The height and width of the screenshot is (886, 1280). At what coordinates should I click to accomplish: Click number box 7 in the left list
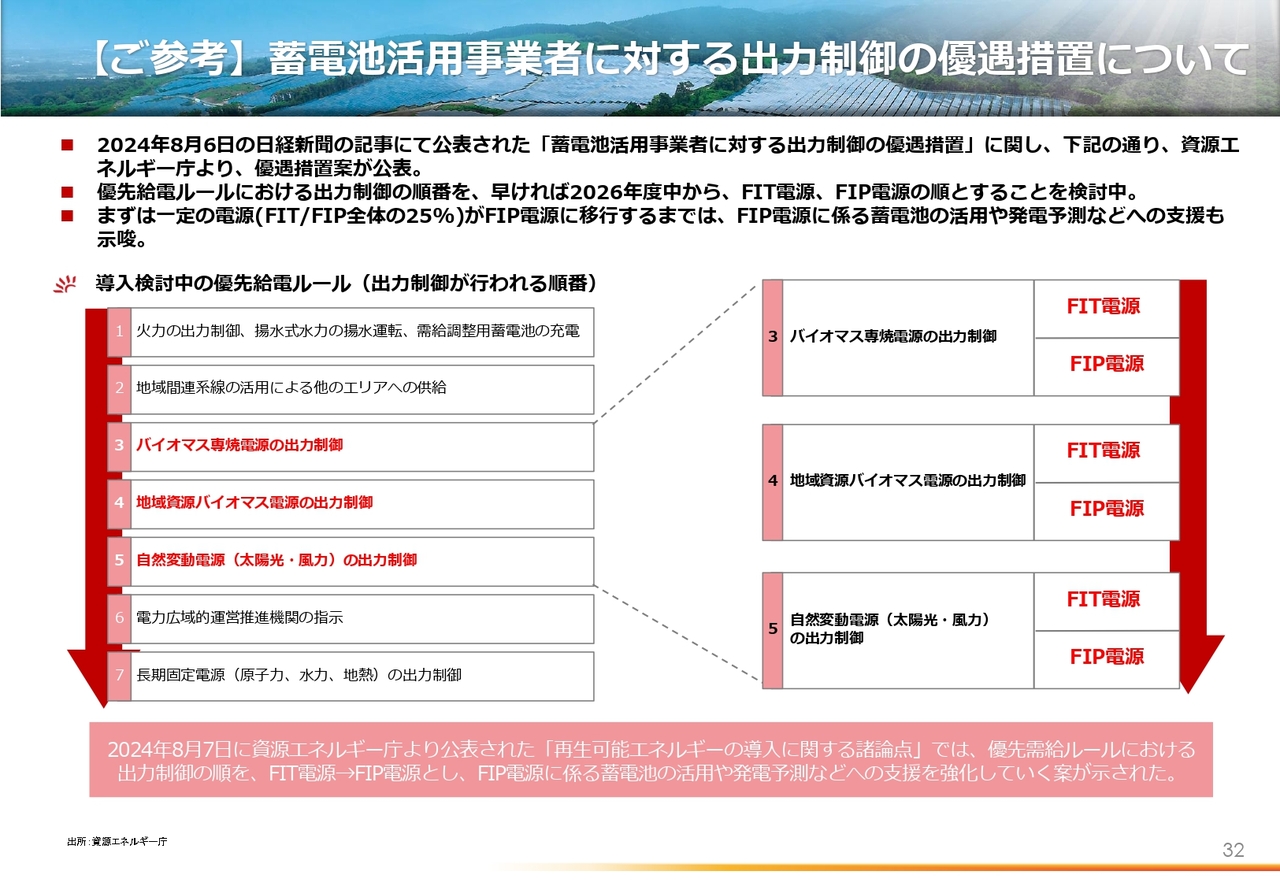[x=119, y=676]
